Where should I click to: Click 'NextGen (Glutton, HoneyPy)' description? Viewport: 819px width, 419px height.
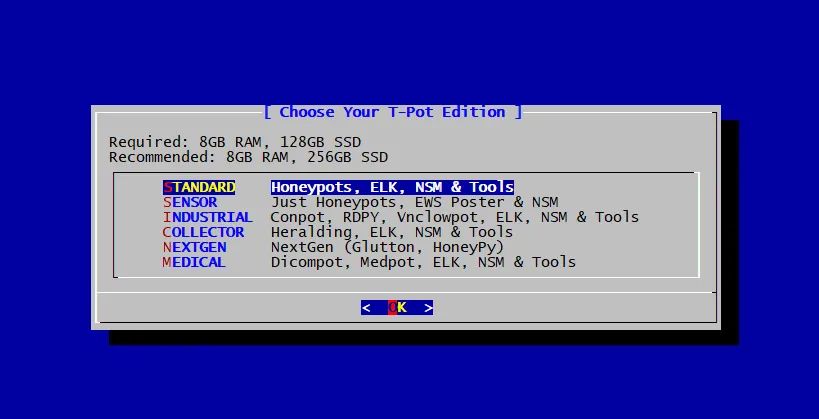[x=387, y=247]
